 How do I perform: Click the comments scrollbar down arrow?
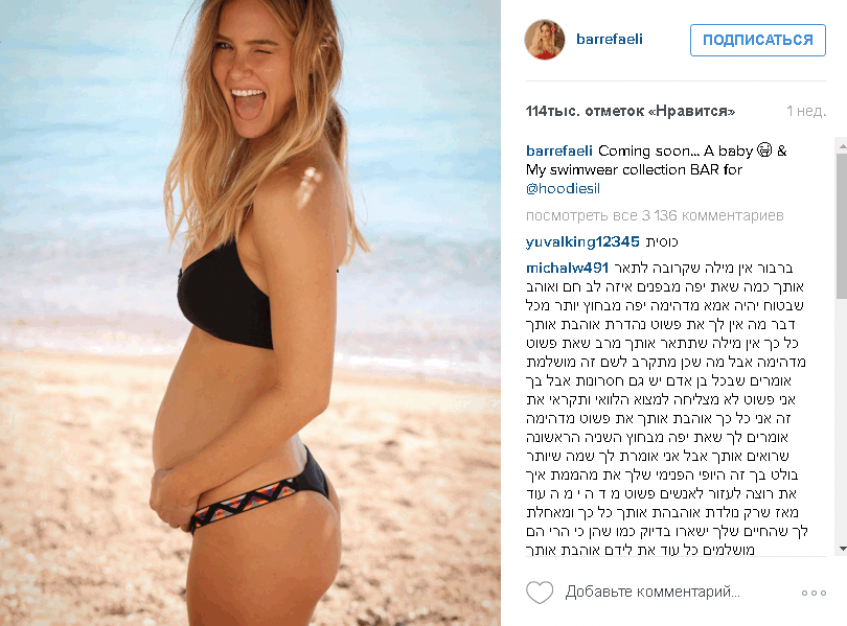842,549
